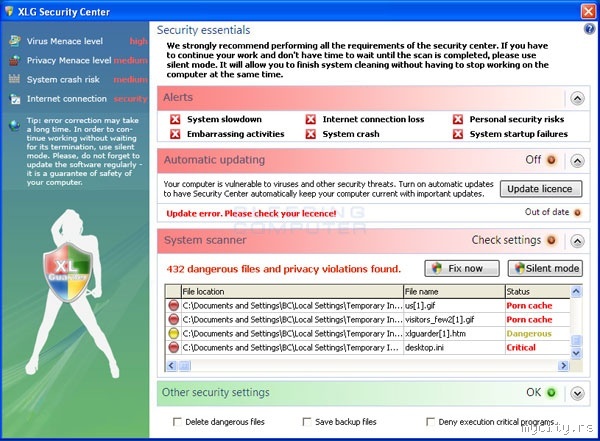The width and height of the screenshot is (600, 441).
Task: Close the XLG Security Center window
Action: 589,11
